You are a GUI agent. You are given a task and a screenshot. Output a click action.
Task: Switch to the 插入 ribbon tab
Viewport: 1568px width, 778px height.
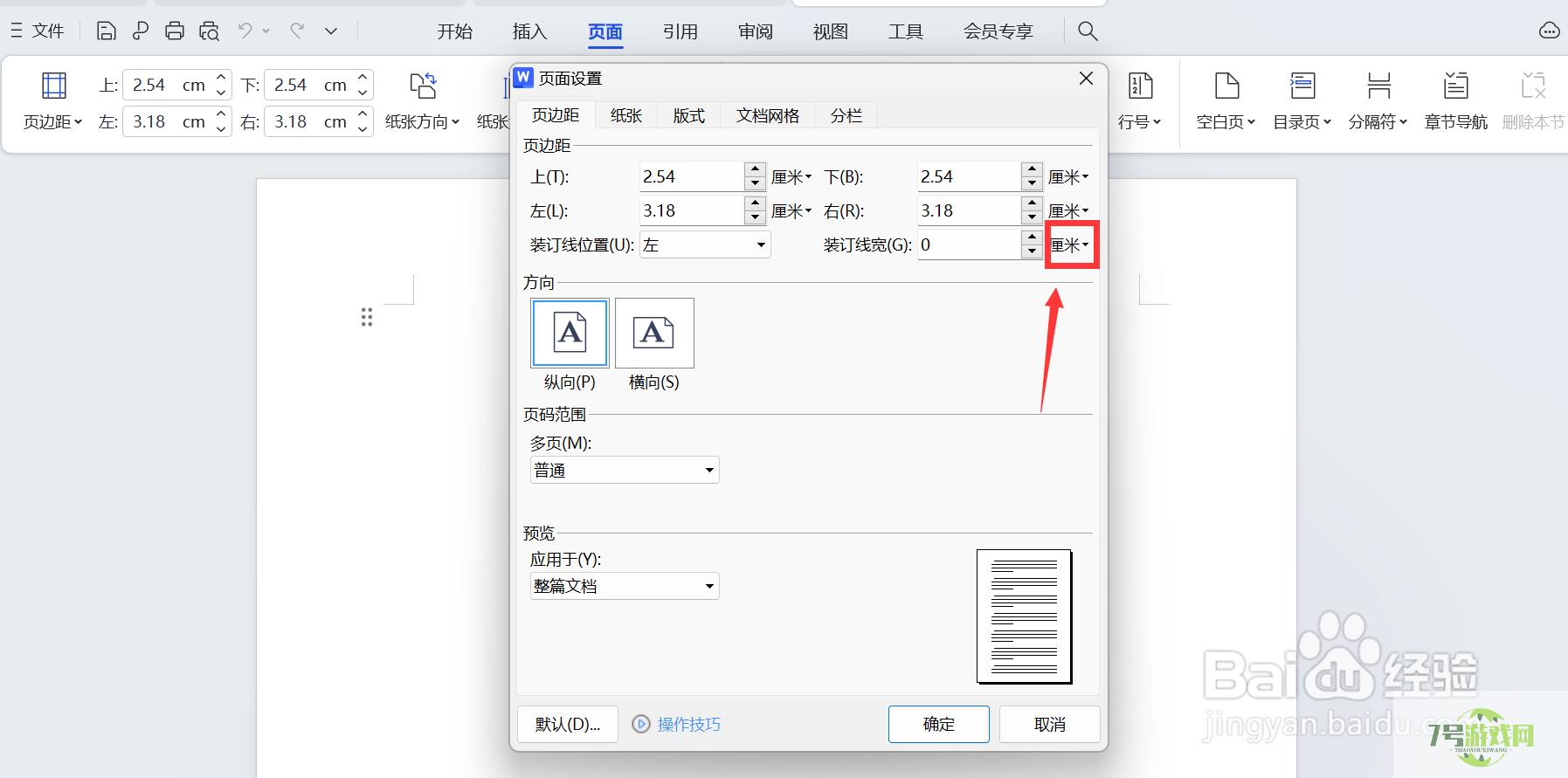coord(530,31)
